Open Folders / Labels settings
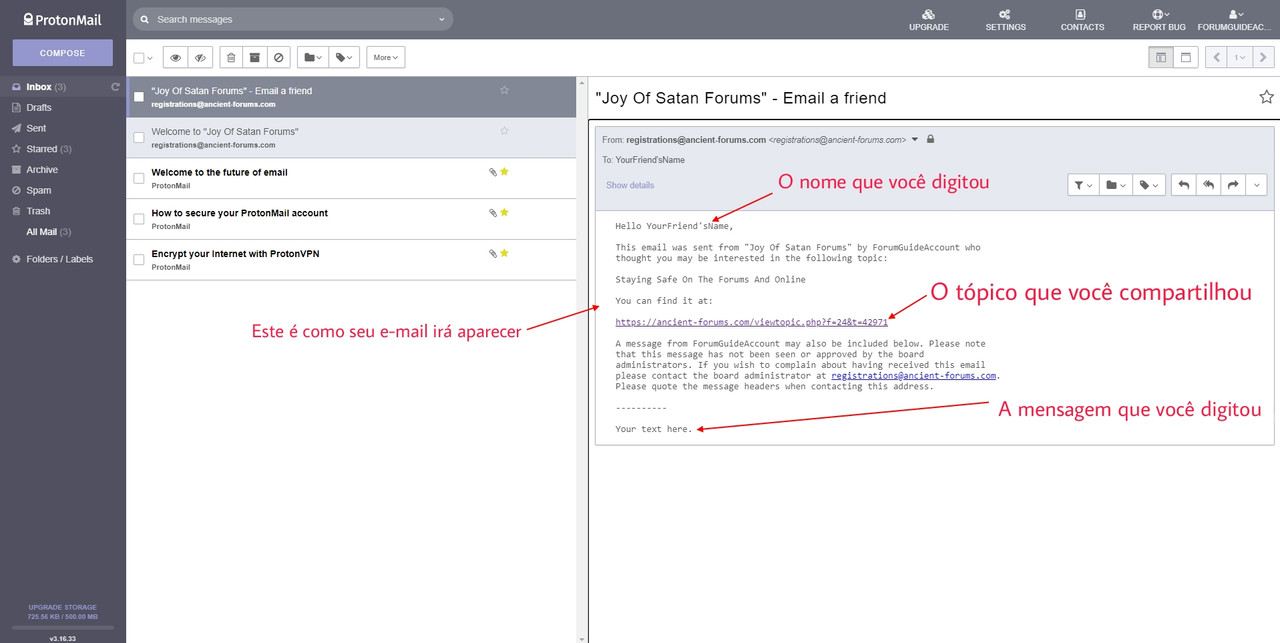This screenshot has width=1280, height=643. point(59,259)
